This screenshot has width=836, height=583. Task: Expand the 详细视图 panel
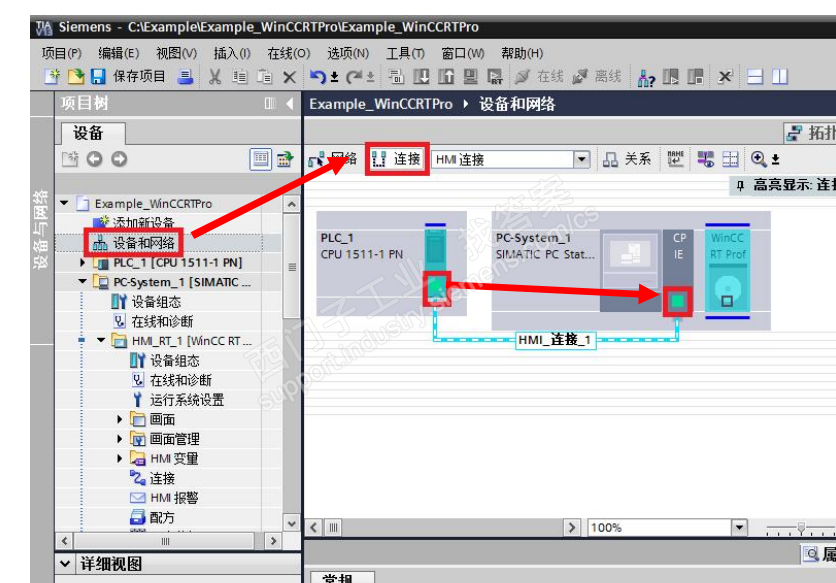coord(65,563)
